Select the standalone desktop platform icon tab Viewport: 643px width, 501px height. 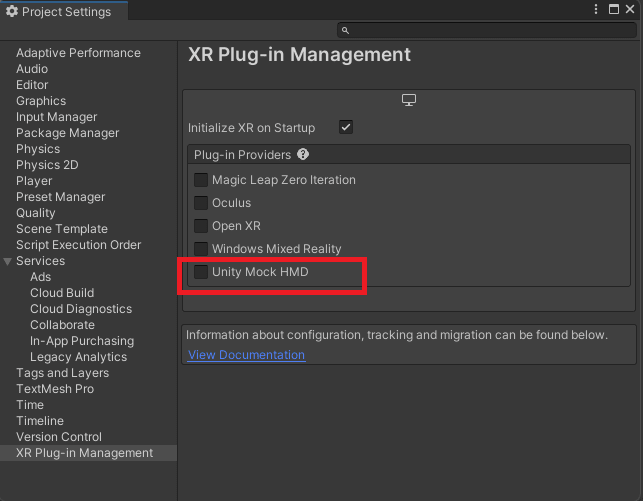(x=409, y=100)
